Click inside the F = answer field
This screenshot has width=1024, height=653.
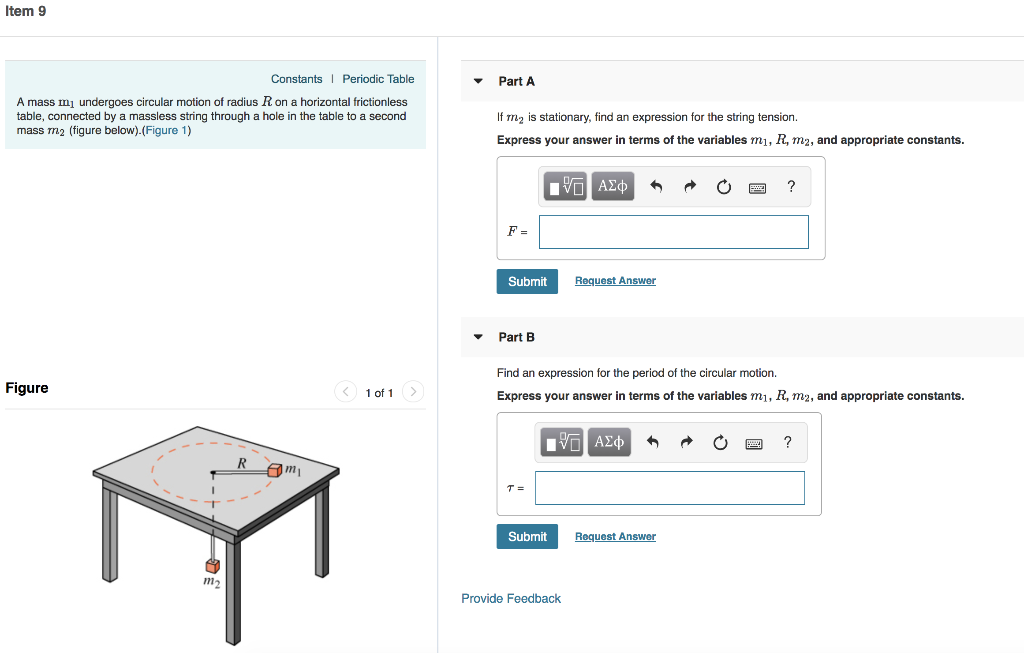click(673, 231)
